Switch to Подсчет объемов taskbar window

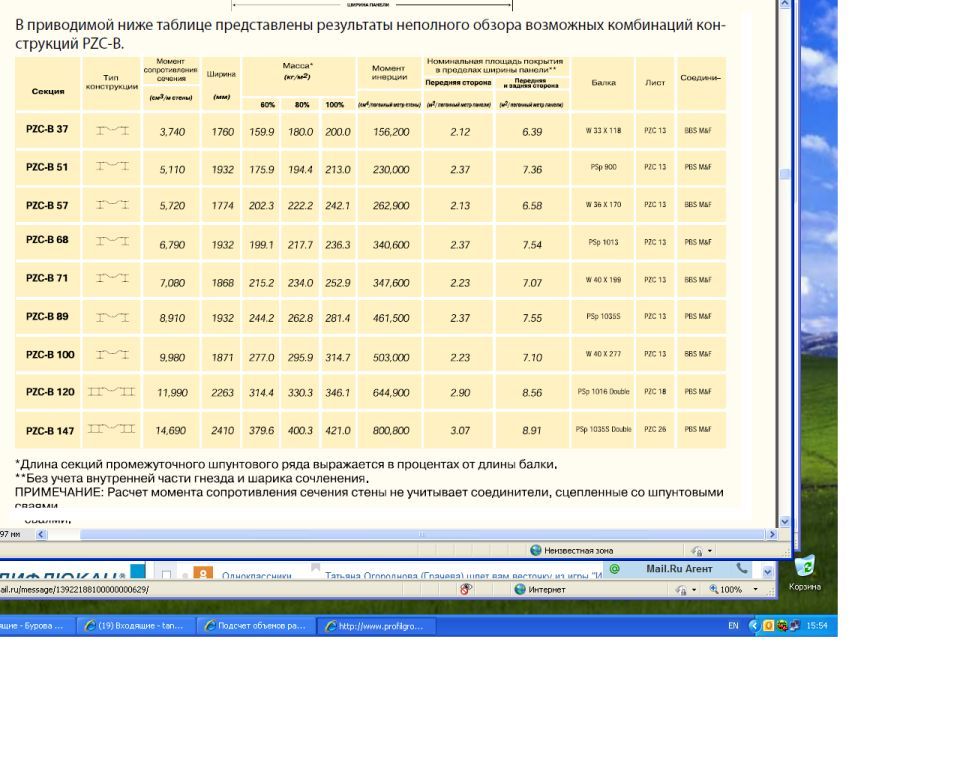(x=256, y=626)
